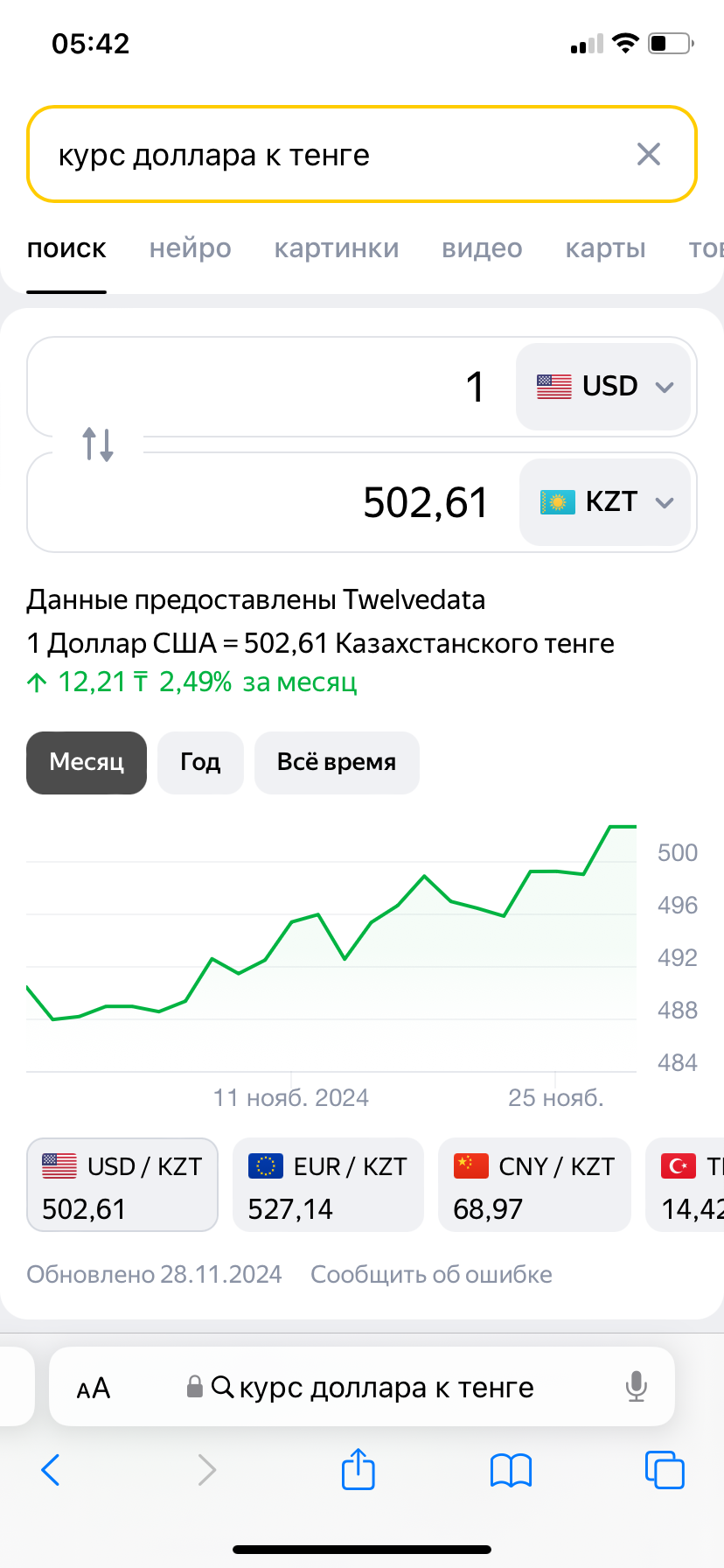The image size is (724, 1568).
Task: Open Safari bookmarks book icon
Action: tap(511, 1470)
